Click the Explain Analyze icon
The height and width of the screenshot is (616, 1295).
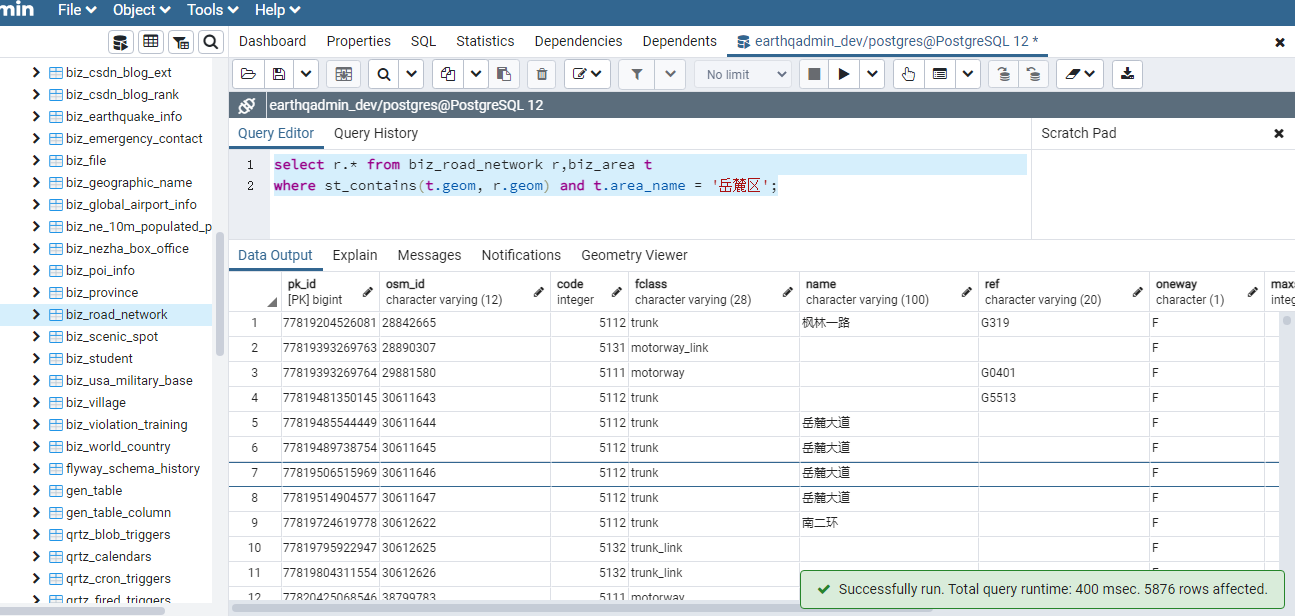click(x=939, y=74)
